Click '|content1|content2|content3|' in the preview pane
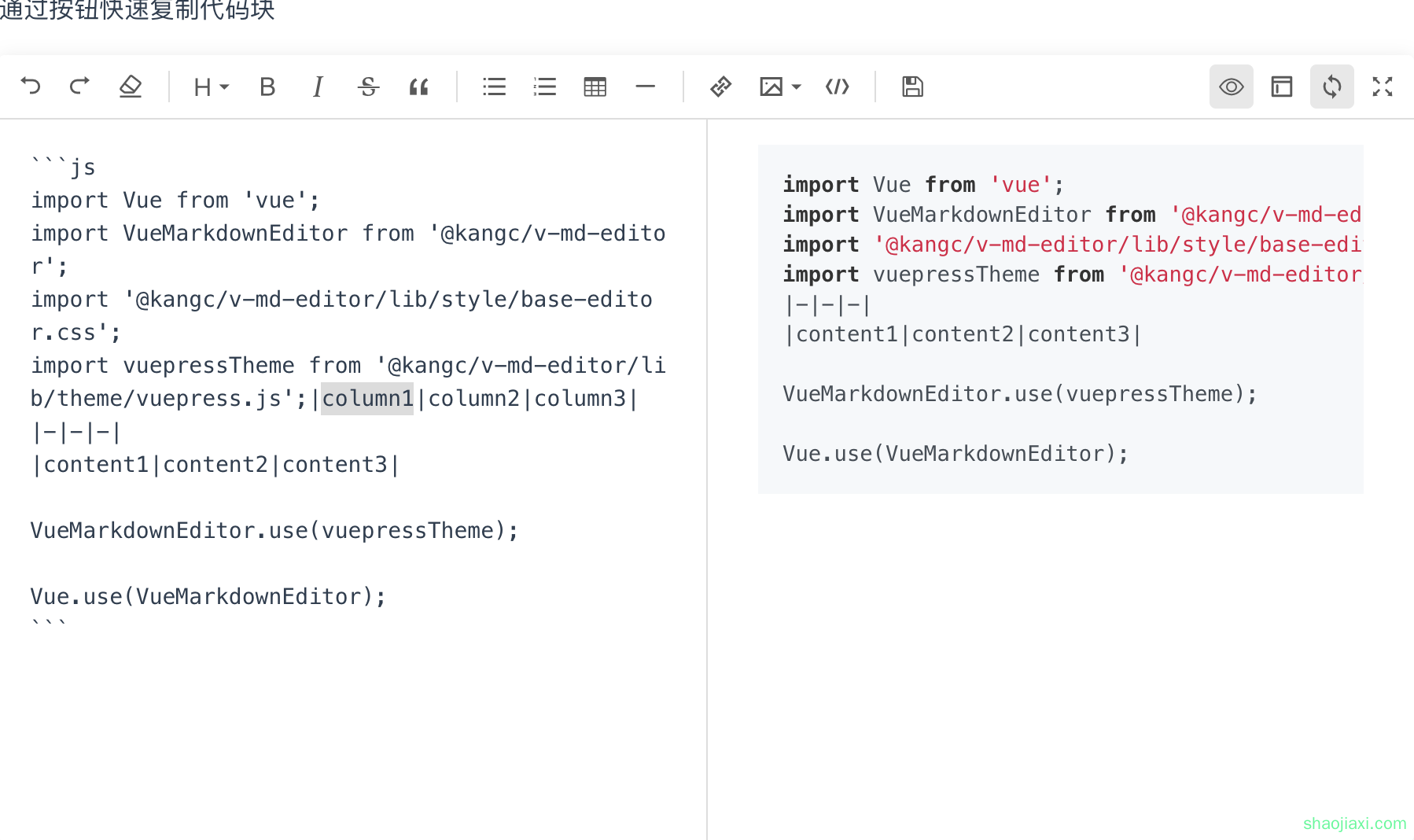 [963, 334]
